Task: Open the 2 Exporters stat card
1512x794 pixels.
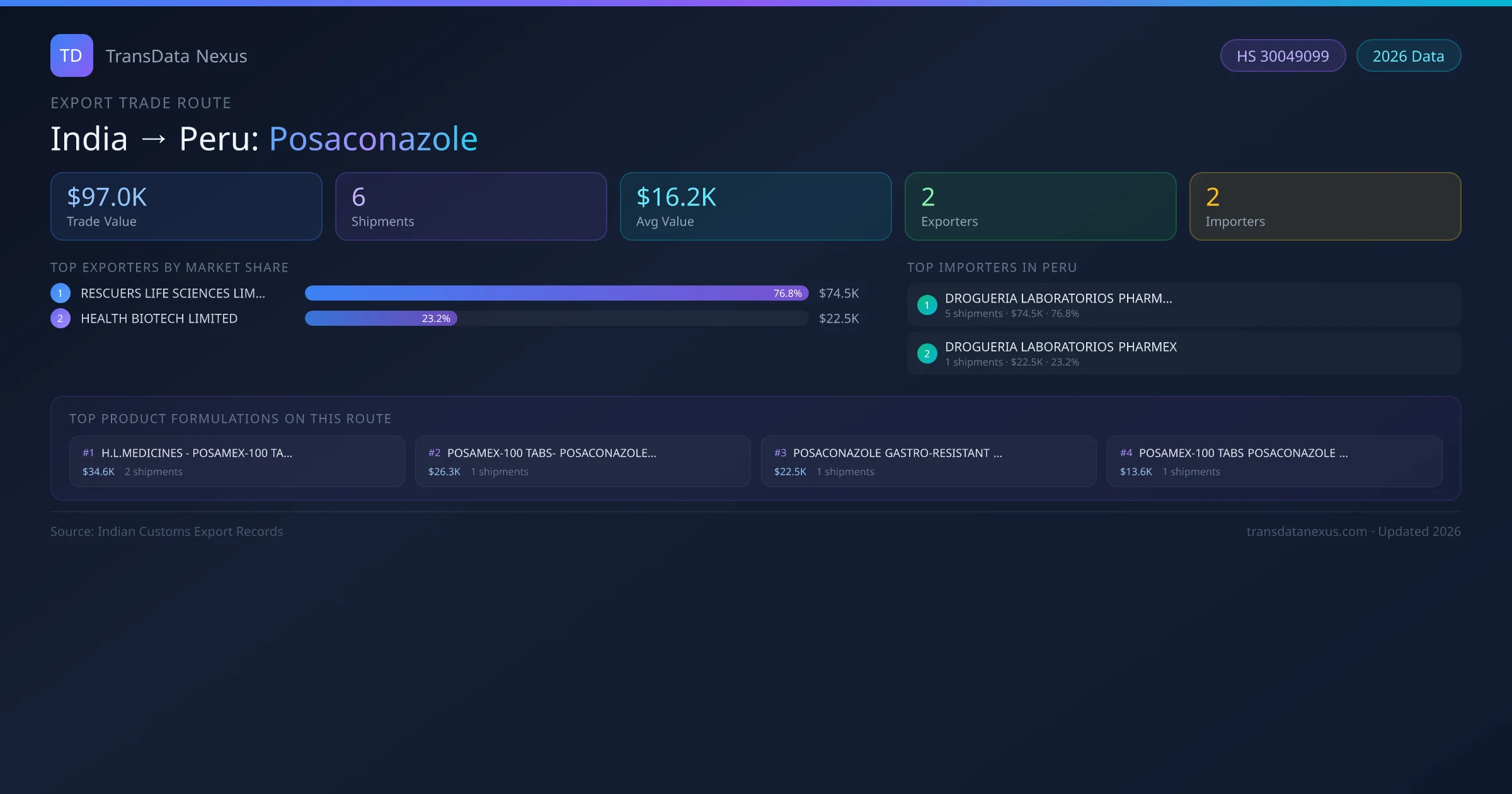Action: tap(1040, 207)
